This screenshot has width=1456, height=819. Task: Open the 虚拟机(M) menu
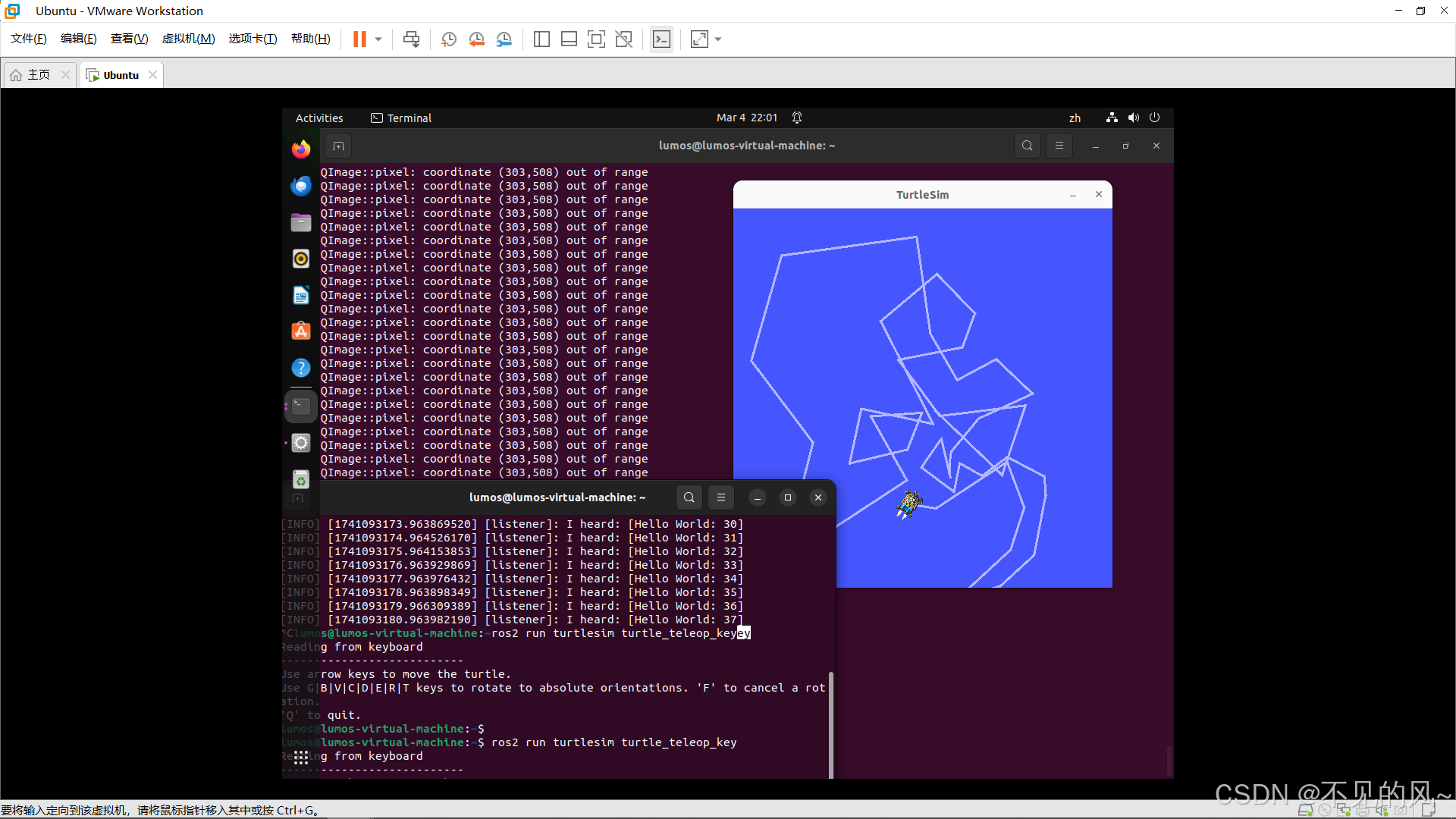188,39
